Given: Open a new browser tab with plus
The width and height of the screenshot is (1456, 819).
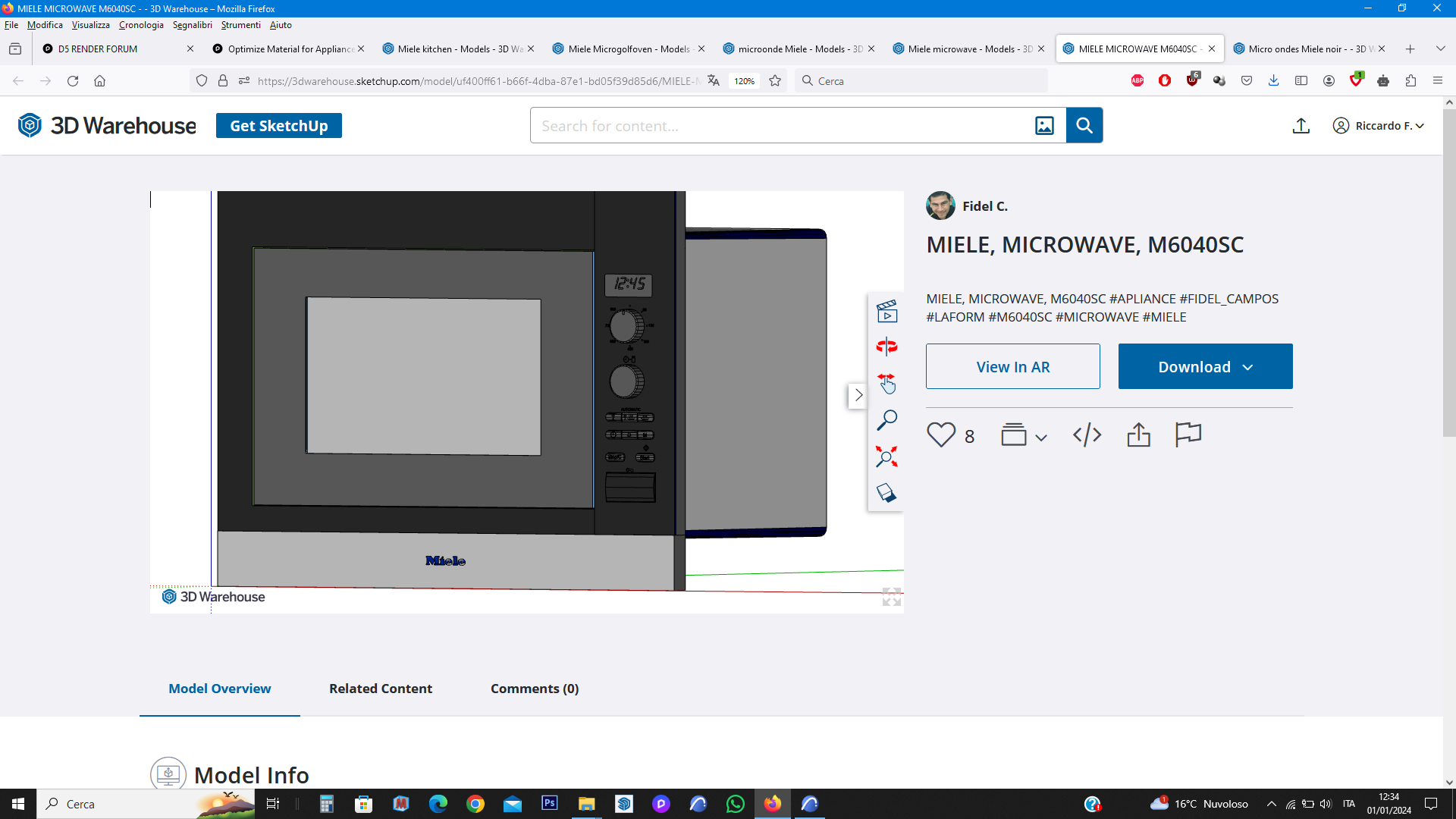Looking at the screenshot, I should [1410, 49].
